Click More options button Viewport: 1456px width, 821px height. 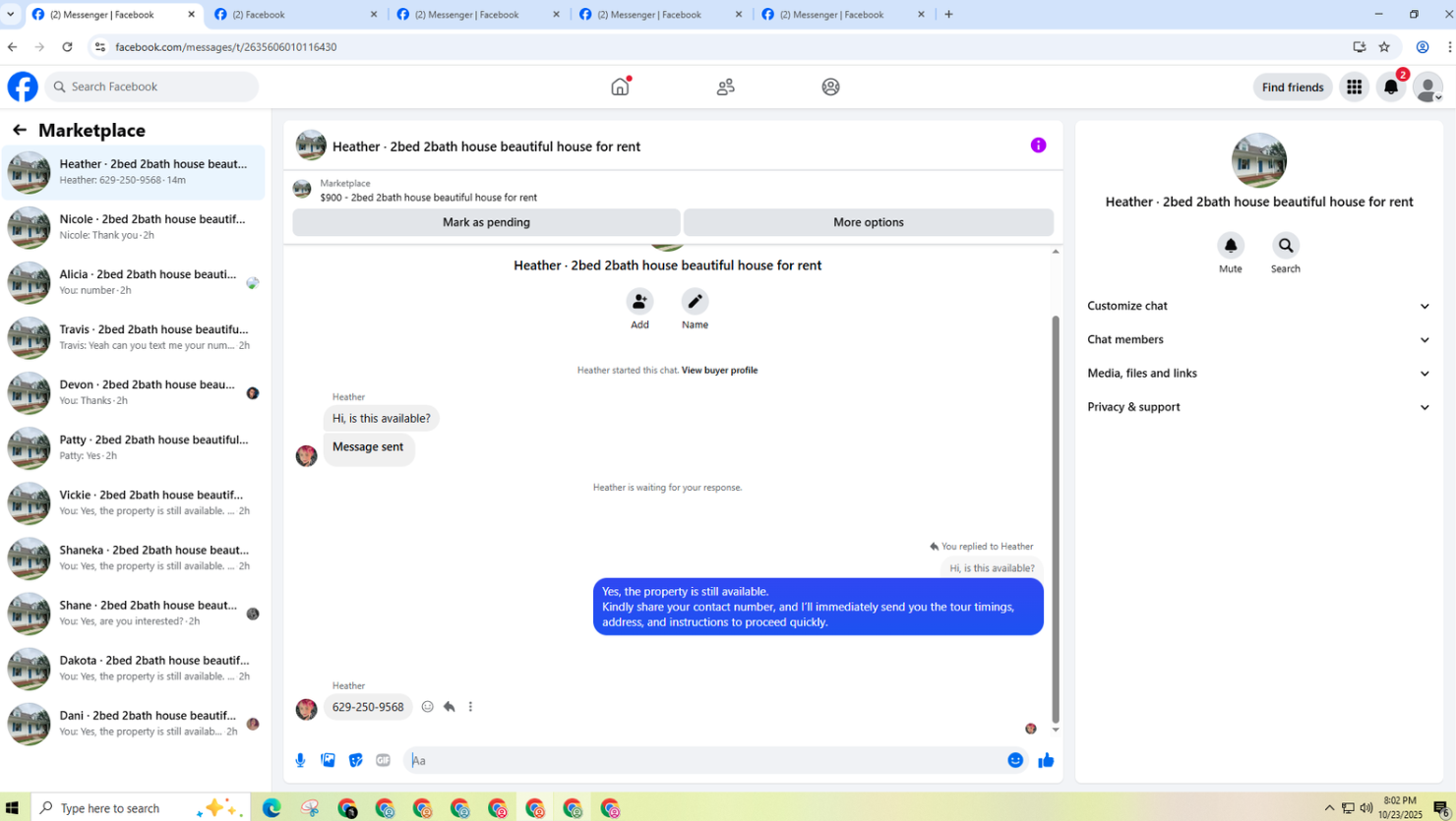tap(868, 222)
